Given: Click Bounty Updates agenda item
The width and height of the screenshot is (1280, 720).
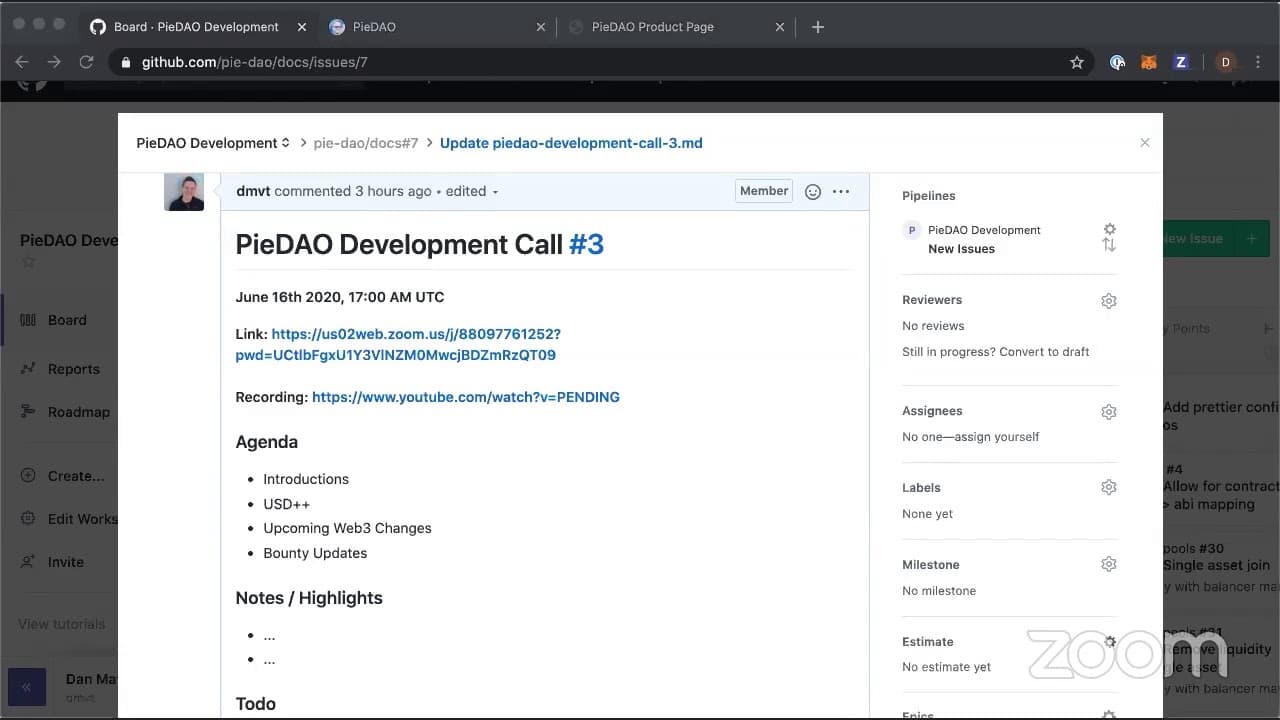Looking at the screenshot, I should (315, 553).
